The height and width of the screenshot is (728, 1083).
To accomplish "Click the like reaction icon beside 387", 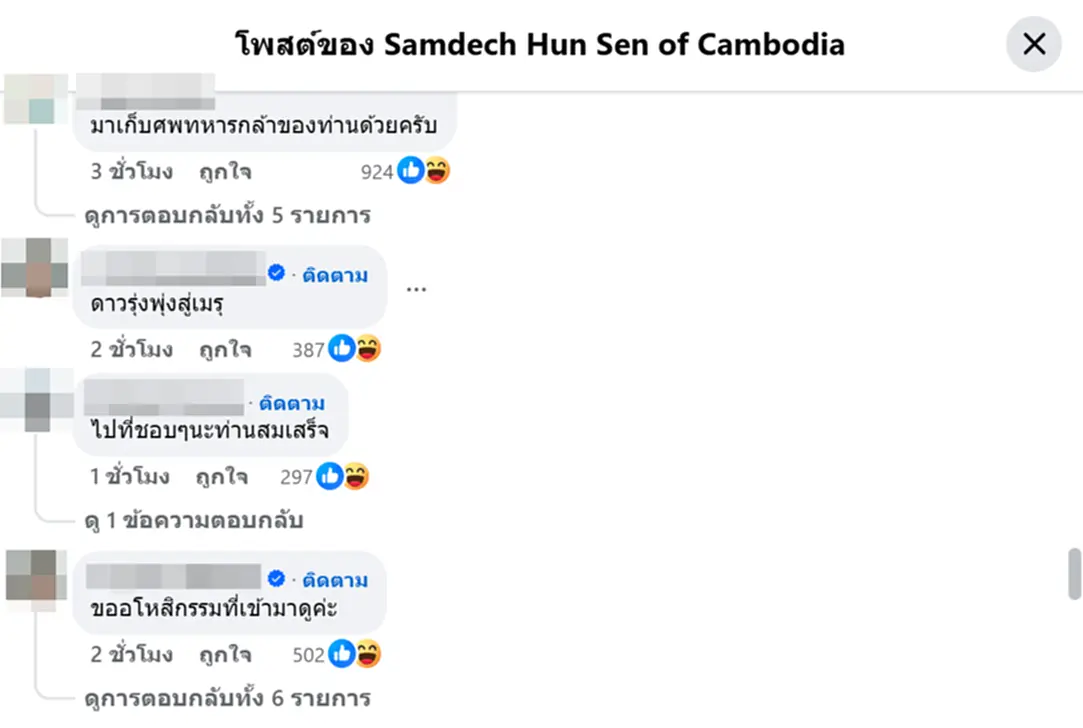I will [x=341, y=348].
